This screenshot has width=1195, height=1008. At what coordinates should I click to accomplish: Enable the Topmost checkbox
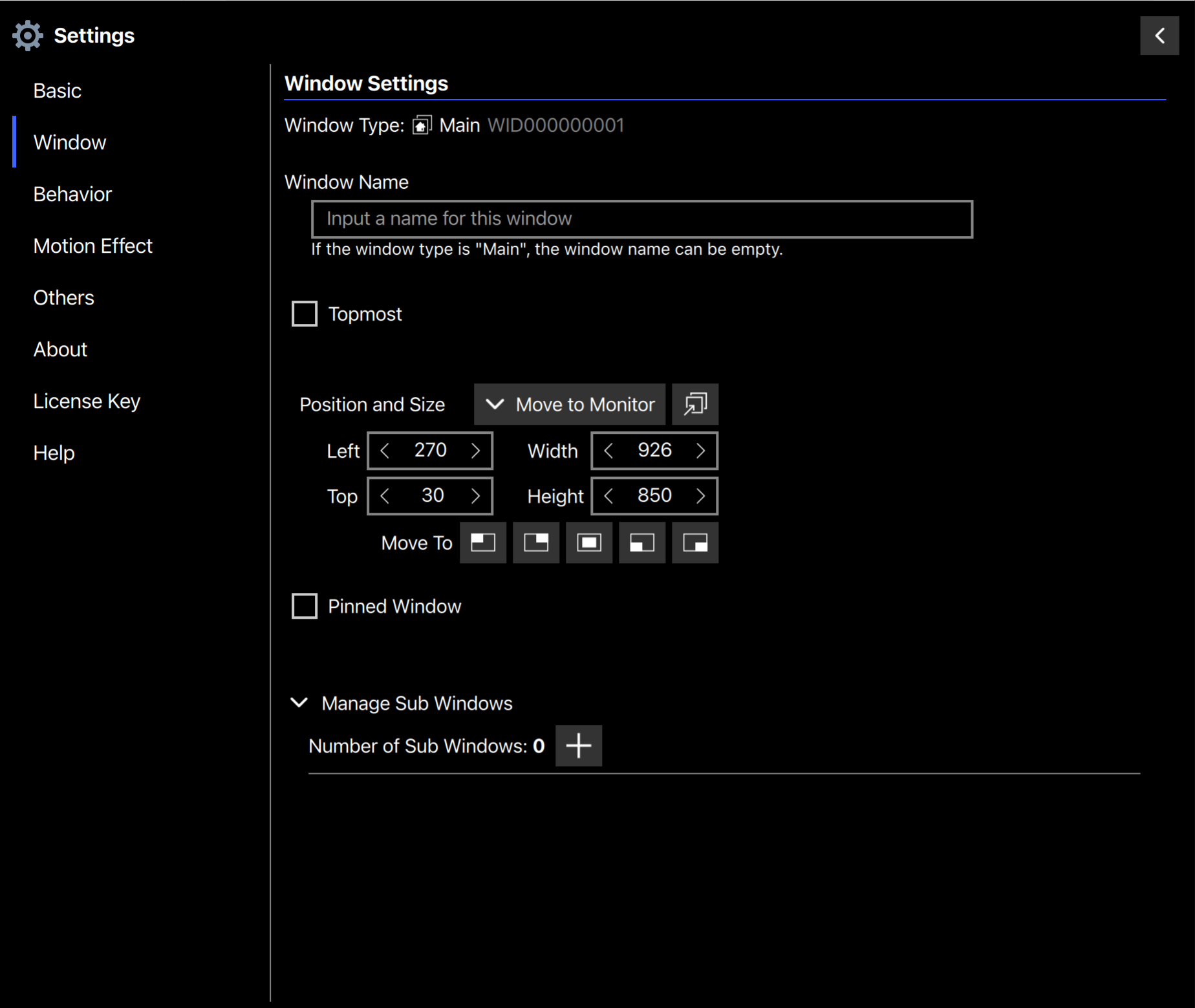[x=305, y=314]
